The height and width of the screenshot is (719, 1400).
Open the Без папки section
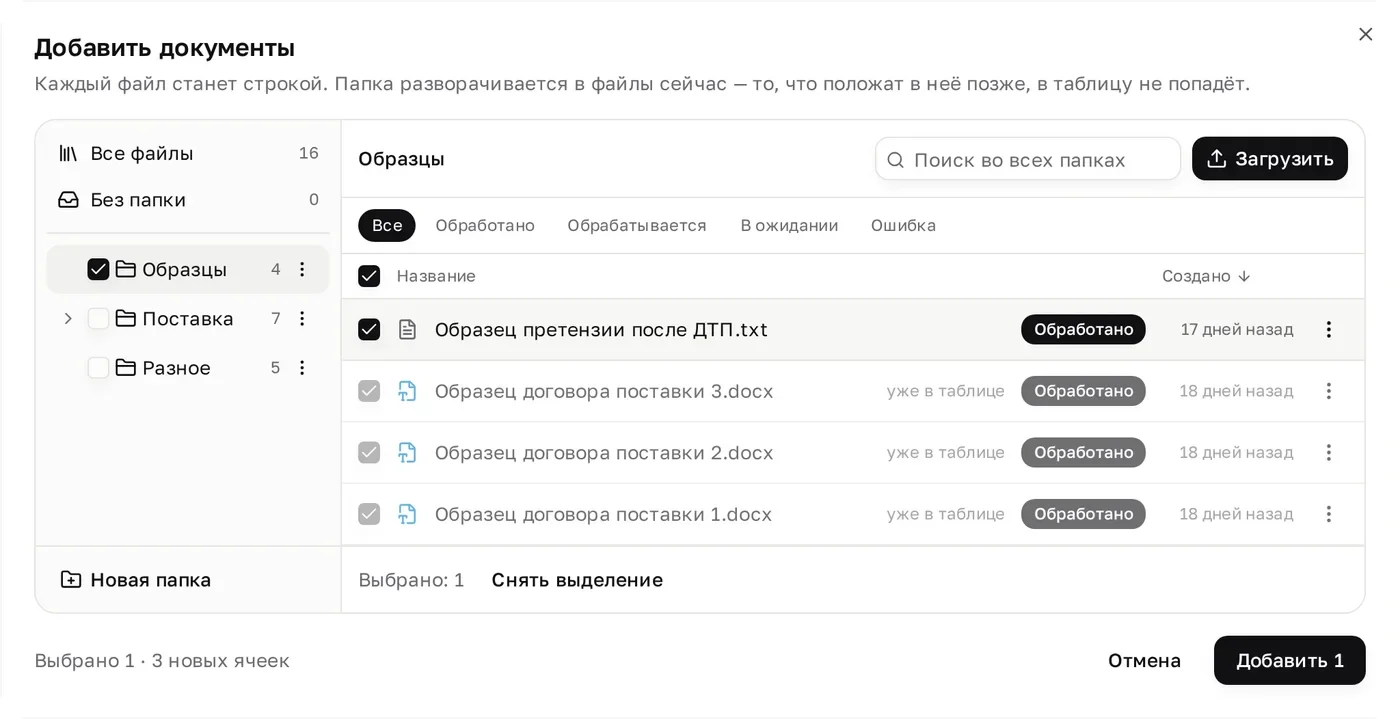[x=188, y=200]
